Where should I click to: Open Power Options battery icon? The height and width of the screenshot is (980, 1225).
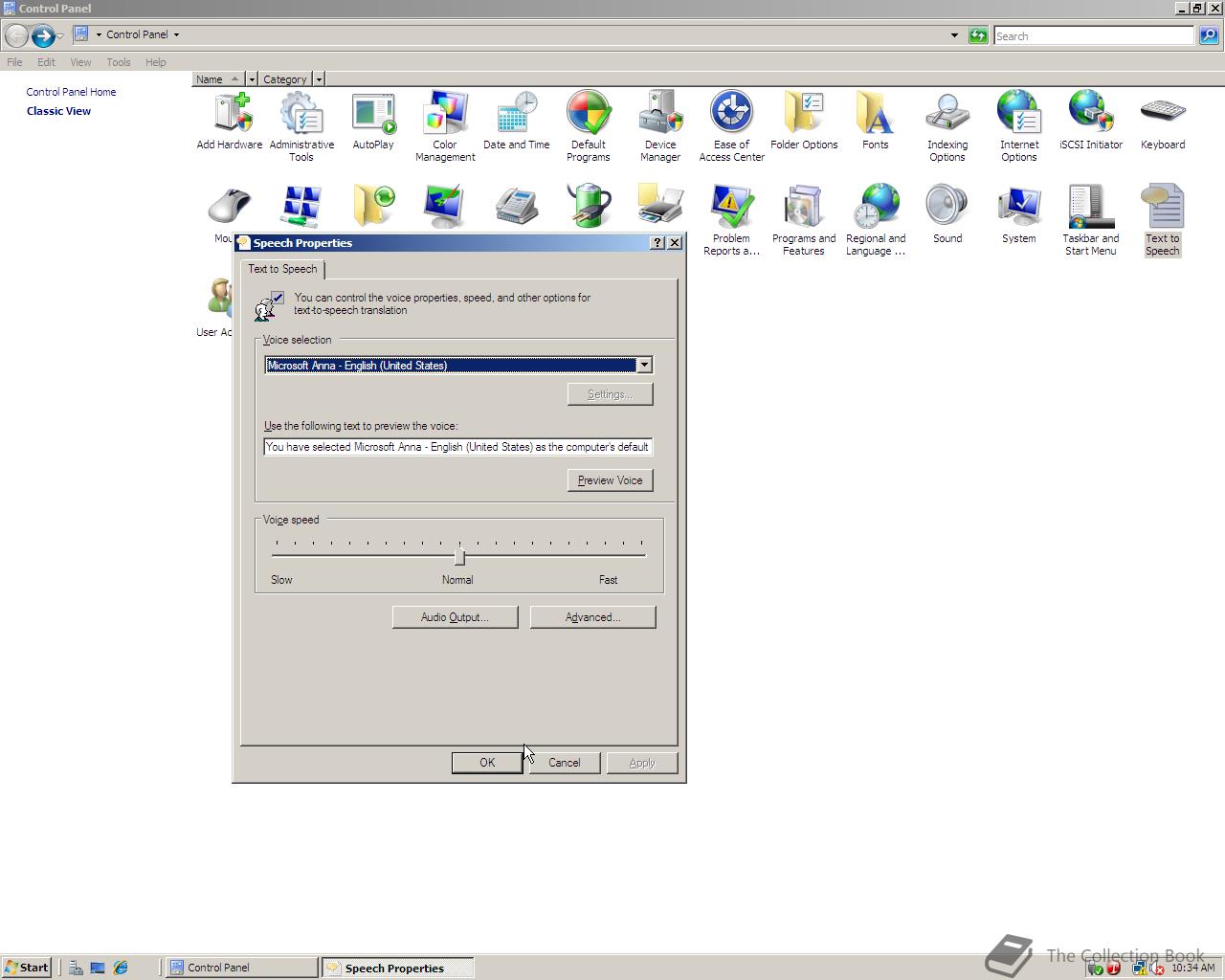[589, 207]
